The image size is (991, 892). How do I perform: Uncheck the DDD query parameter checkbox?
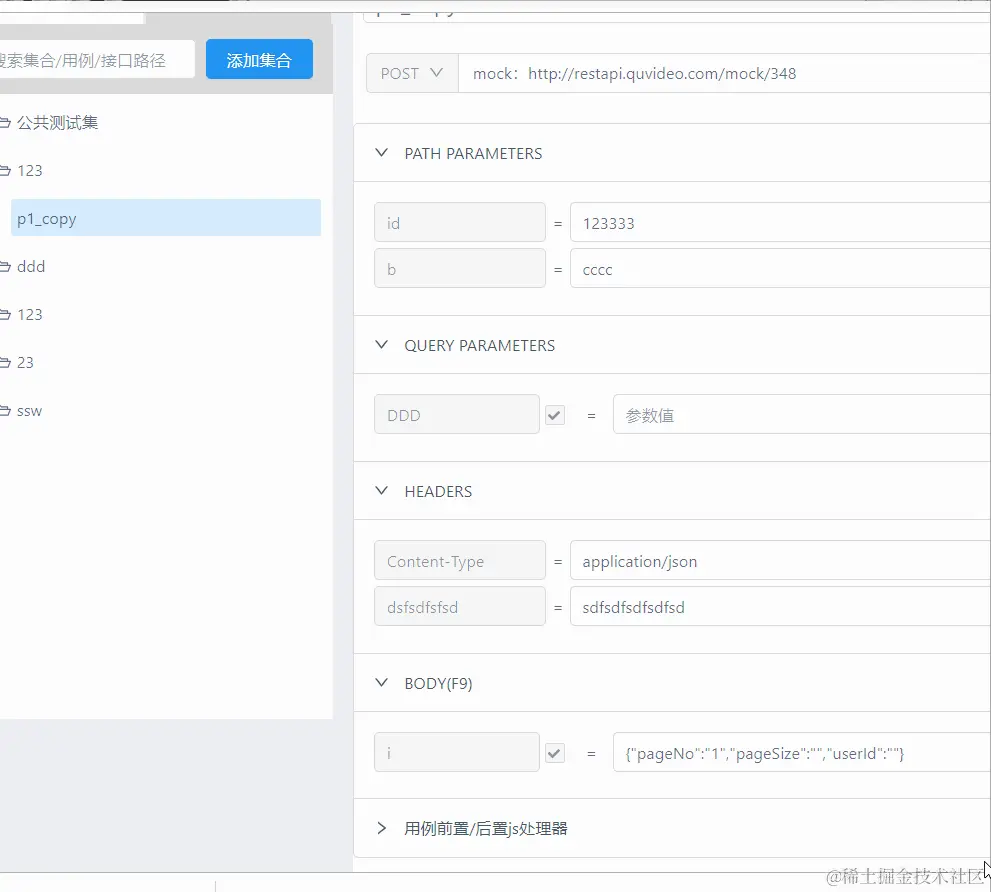tap(554, 413)
